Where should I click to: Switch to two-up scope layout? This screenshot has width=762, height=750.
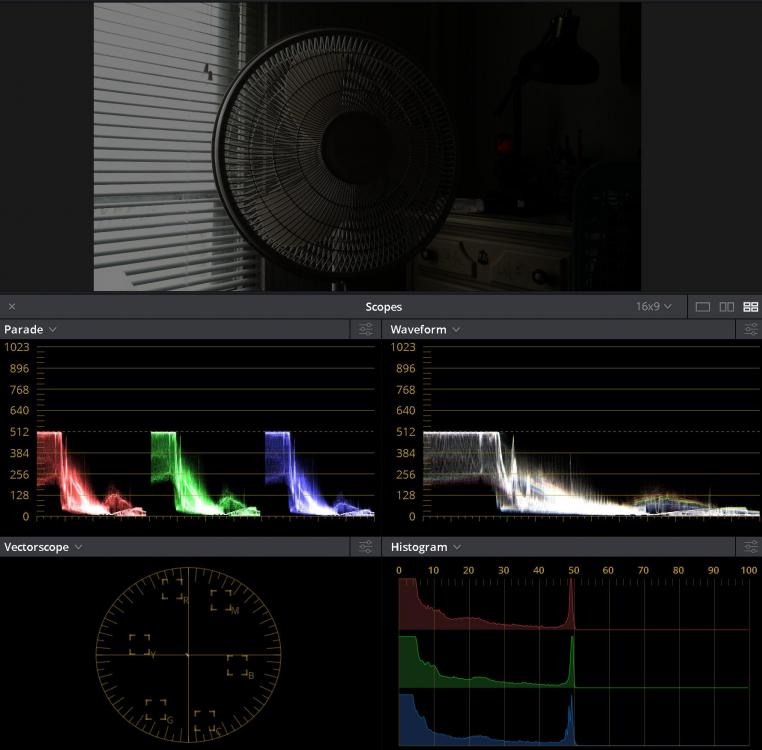click(x=727, y=307)
